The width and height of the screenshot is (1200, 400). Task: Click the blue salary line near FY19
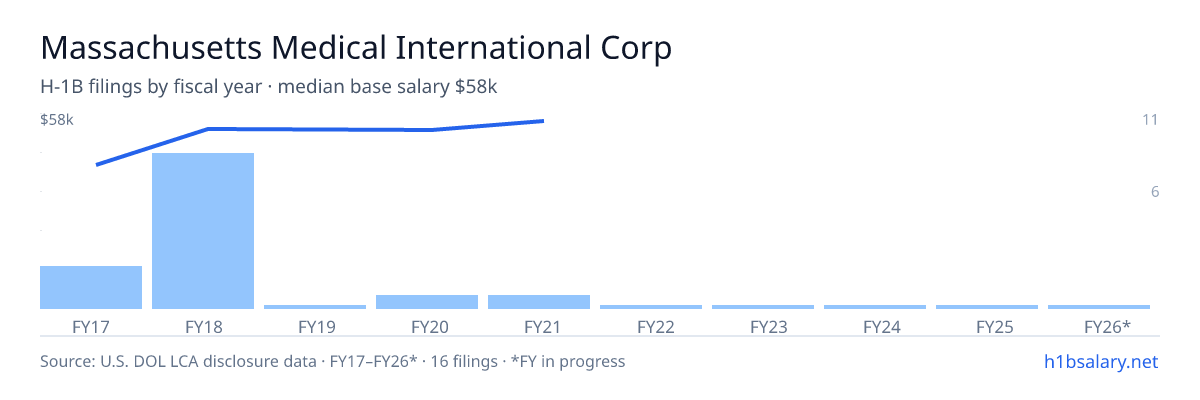pyautogui.click(x=315, y=129)
